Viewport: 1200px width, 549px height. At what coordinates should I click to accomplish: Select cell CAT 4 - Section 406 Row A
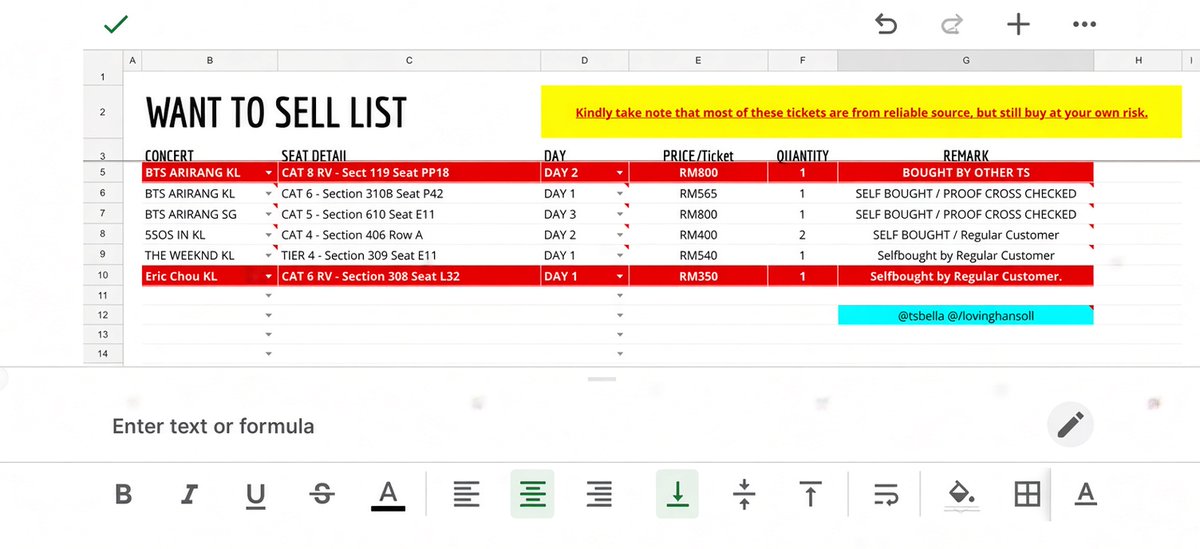pos(409,235)
